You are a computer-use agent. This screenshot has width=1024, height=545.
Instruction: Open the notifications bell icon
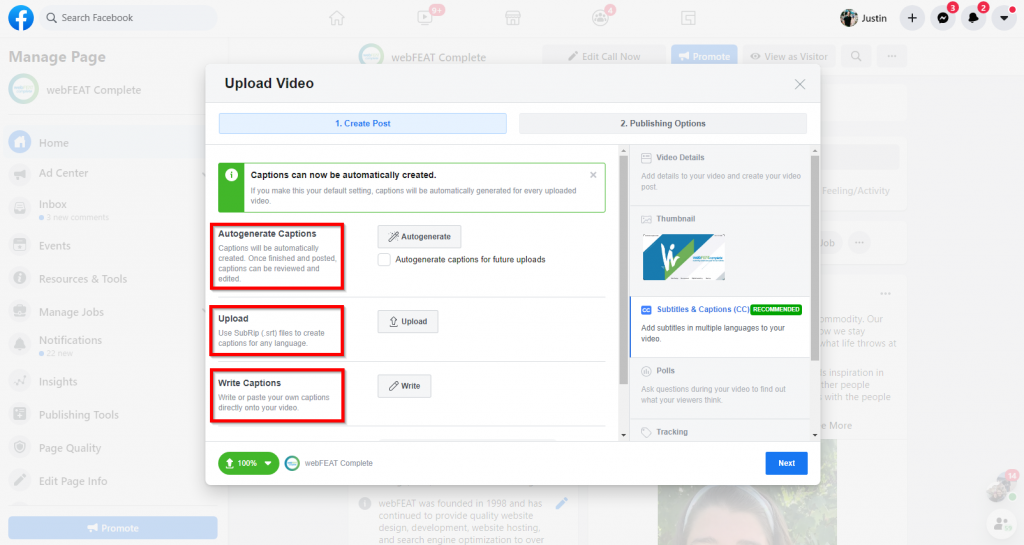click(973, 18)
